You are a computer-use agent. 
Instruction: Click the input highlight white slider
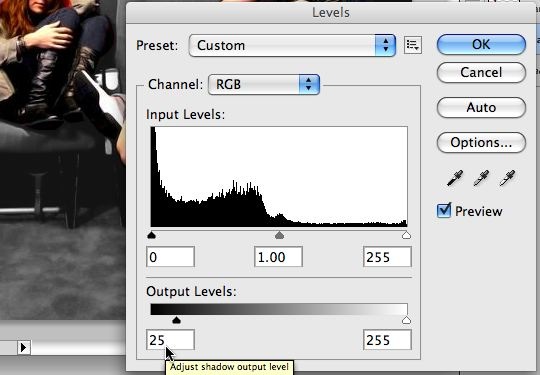406,235
